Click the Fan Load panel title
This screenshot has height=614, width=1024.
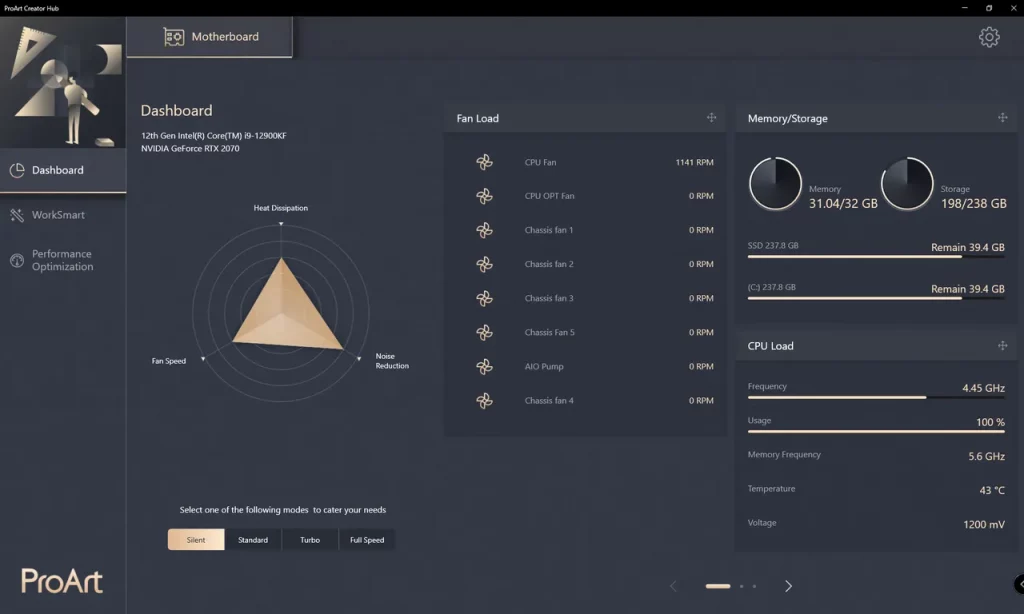[x=477, y=118]
